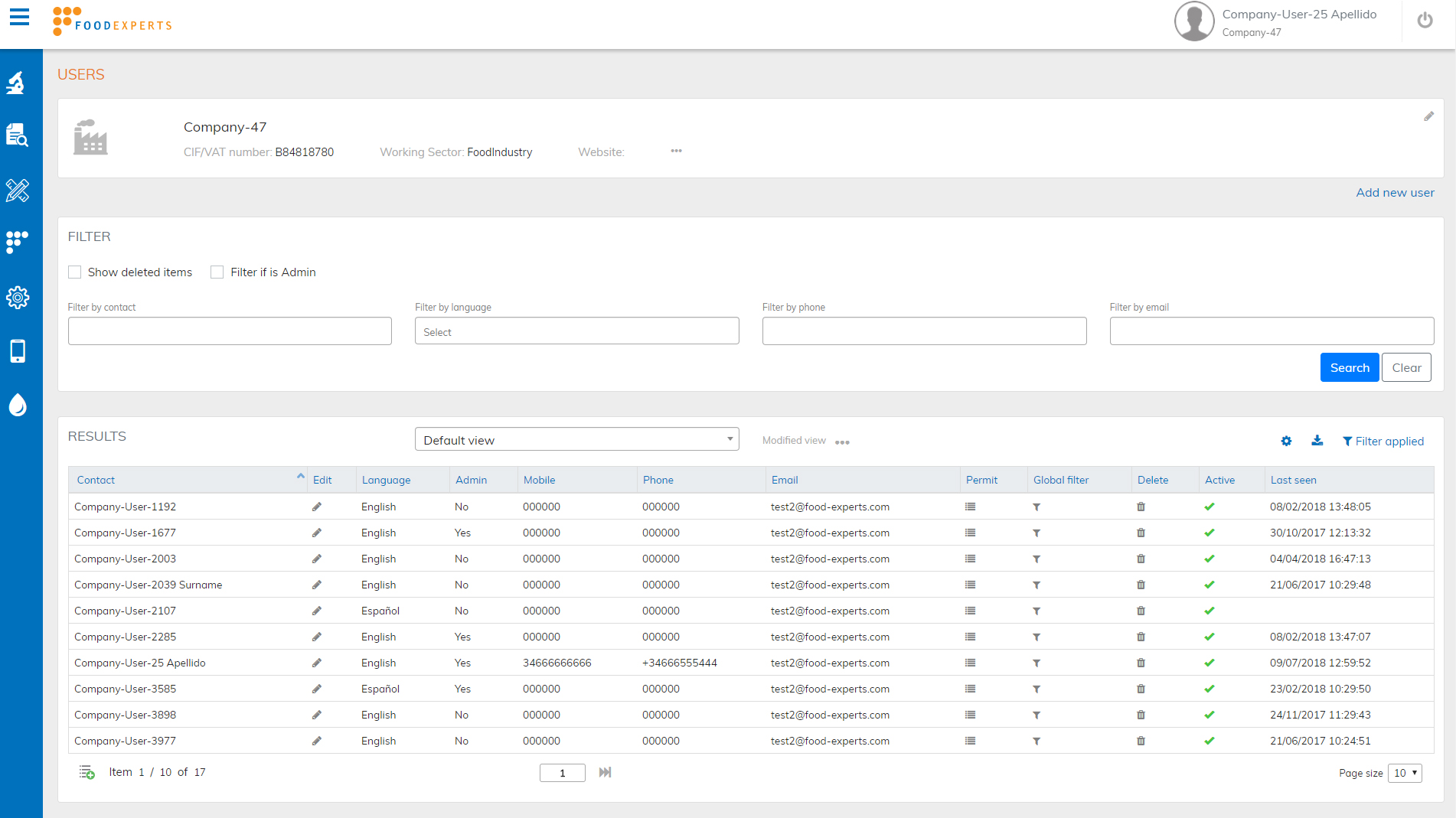Open the gear settings icon in the sidebar

tap(17, 298)
